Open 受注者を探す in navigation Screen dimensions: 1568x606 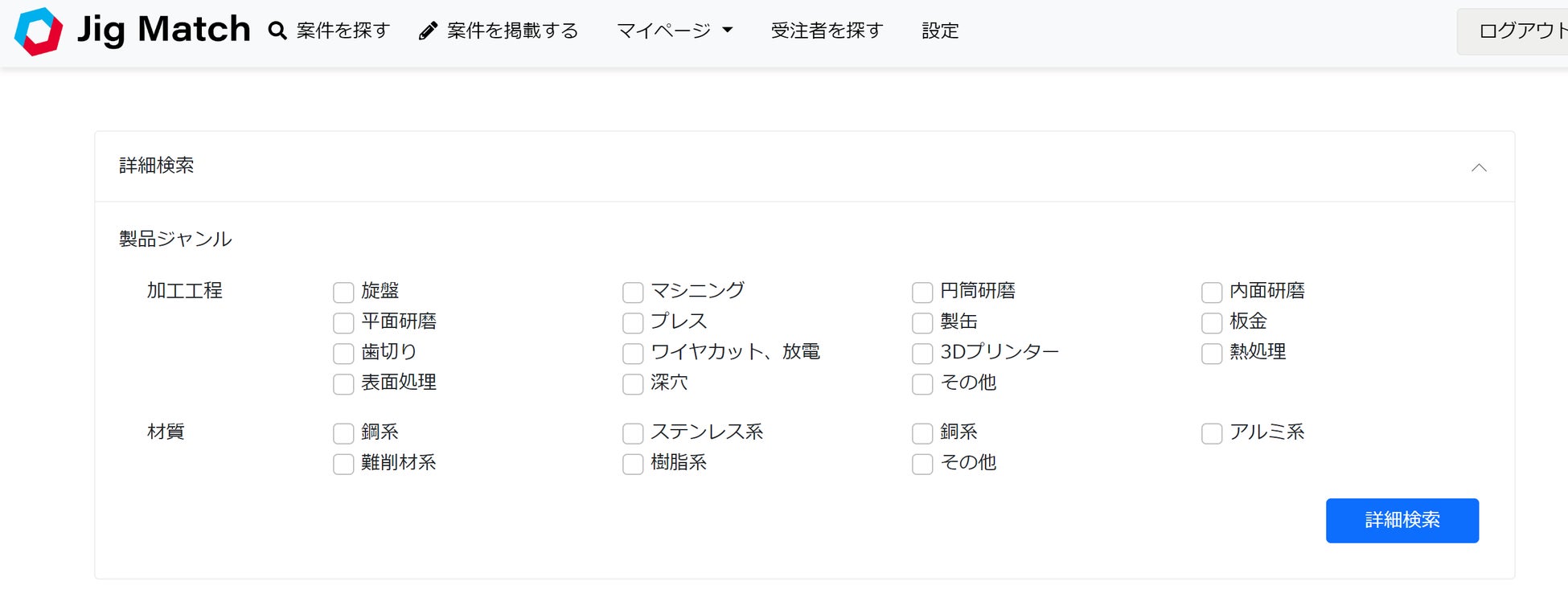(827, 31)
